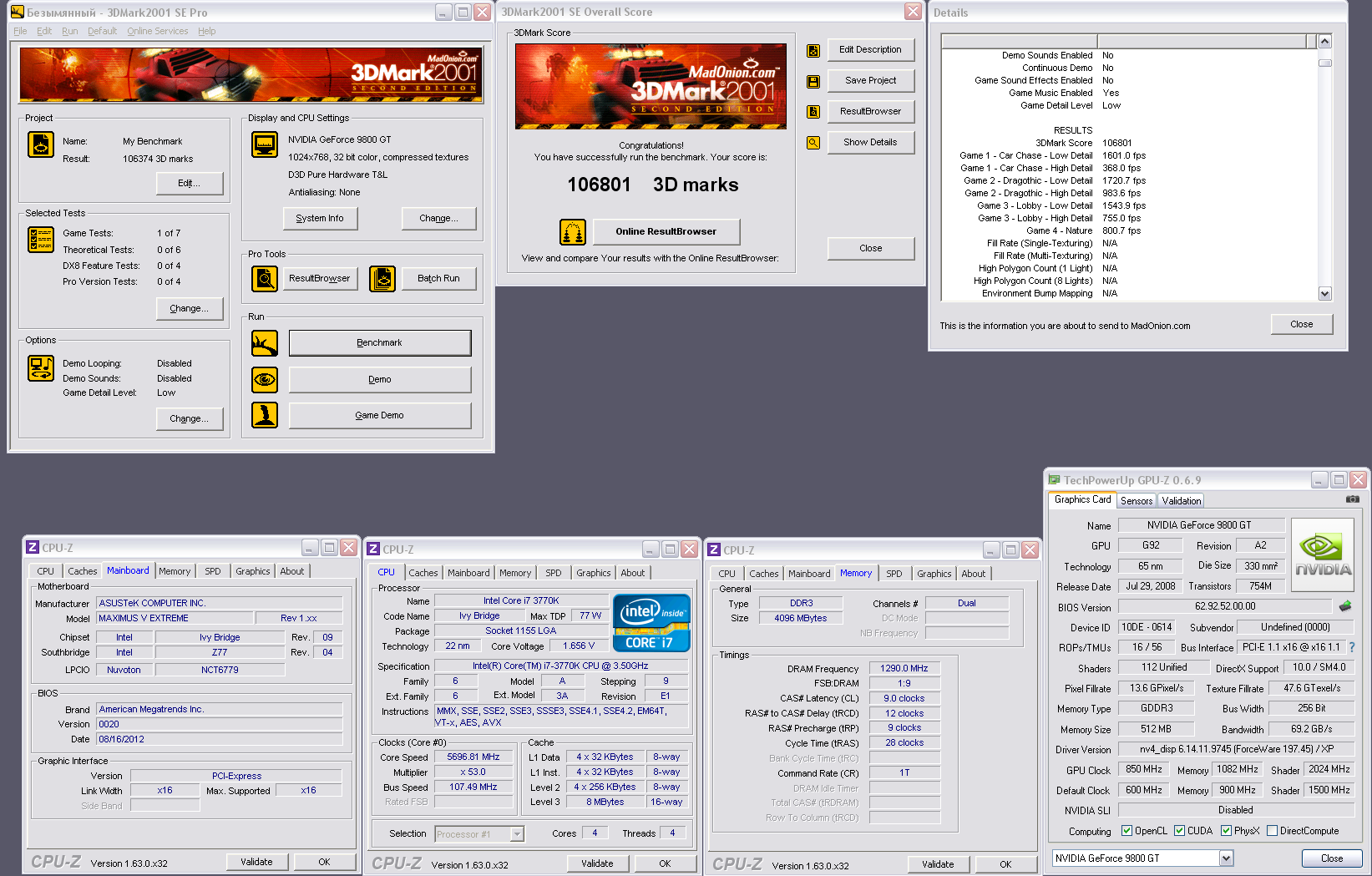Image resolution: width=1372 pixels, height=876 pixels.
Task: Click the Save Project floppy icon
Action: coord(813,81)
